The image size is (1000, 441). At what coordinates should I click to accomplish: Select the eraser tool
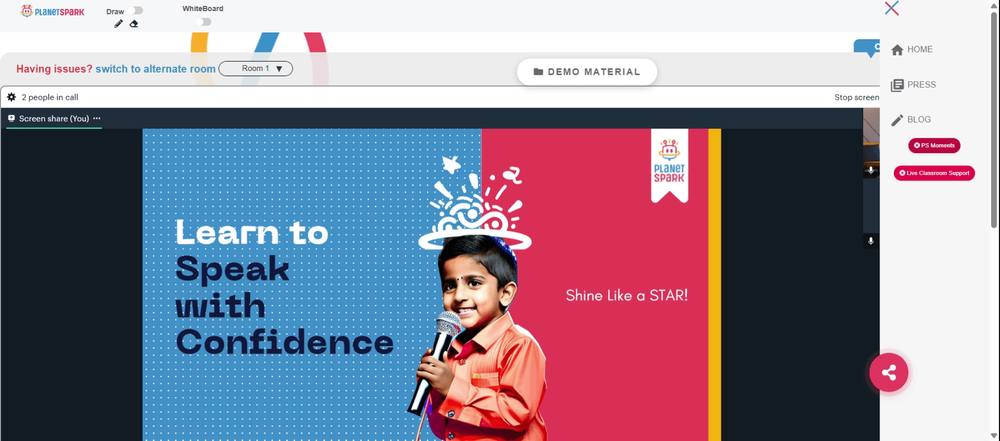[x=134, y=24]
